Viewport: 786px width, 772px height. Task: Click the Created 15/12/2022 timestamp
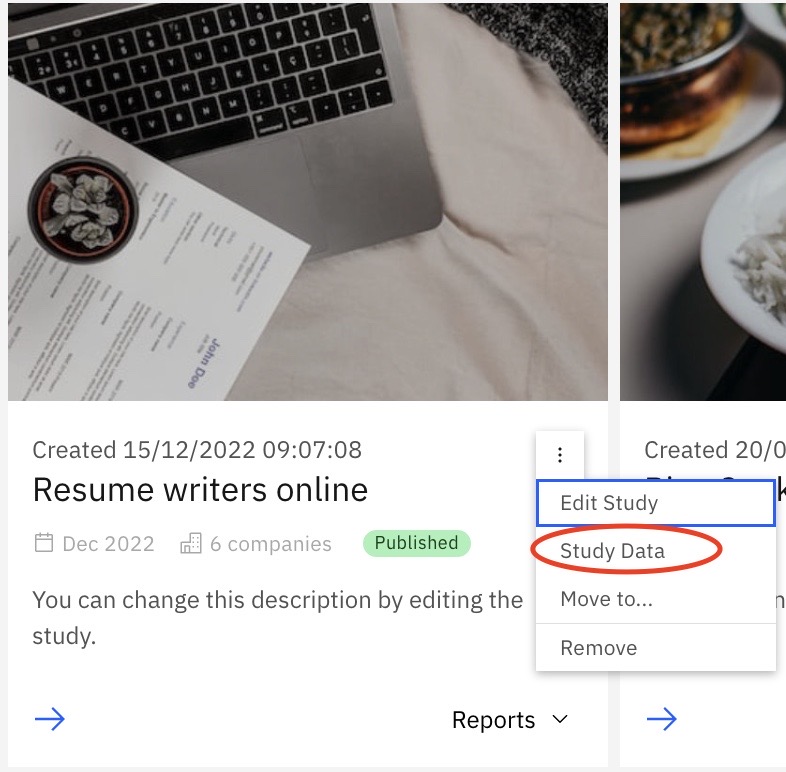(197, 450)
